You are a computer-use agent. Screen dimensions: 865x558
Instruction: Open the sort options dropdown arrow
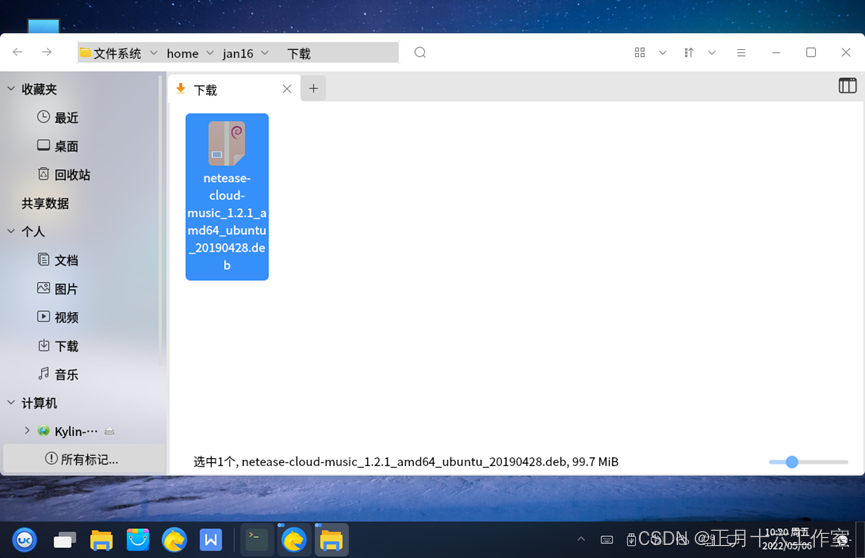712,53
